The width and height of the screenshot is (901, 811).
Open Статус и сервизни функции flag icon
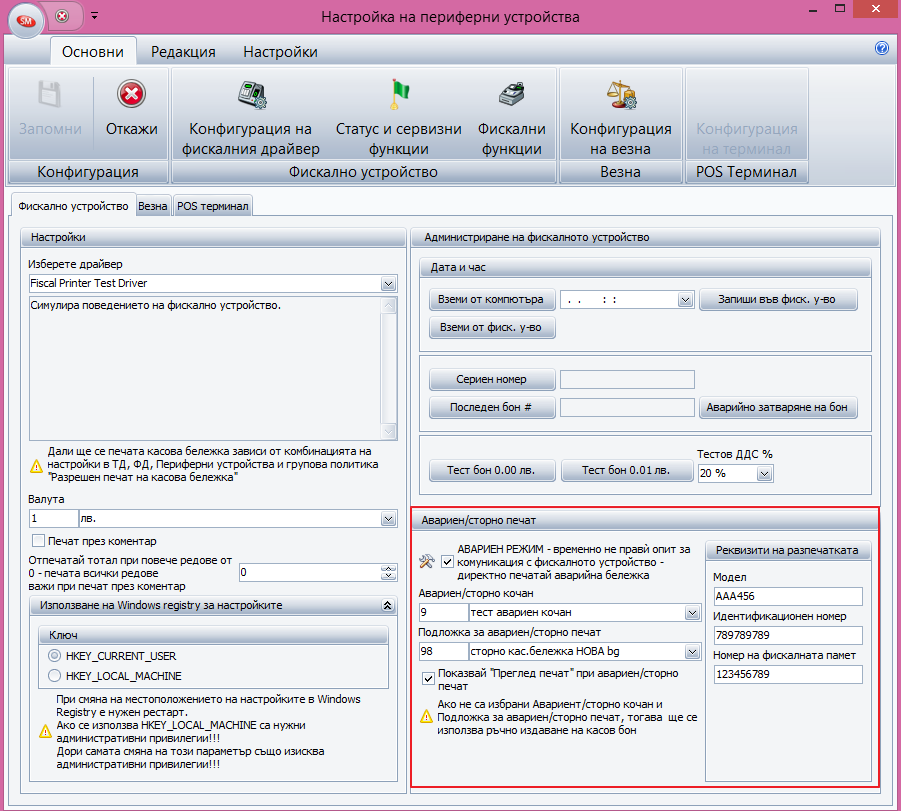(399, 94)
